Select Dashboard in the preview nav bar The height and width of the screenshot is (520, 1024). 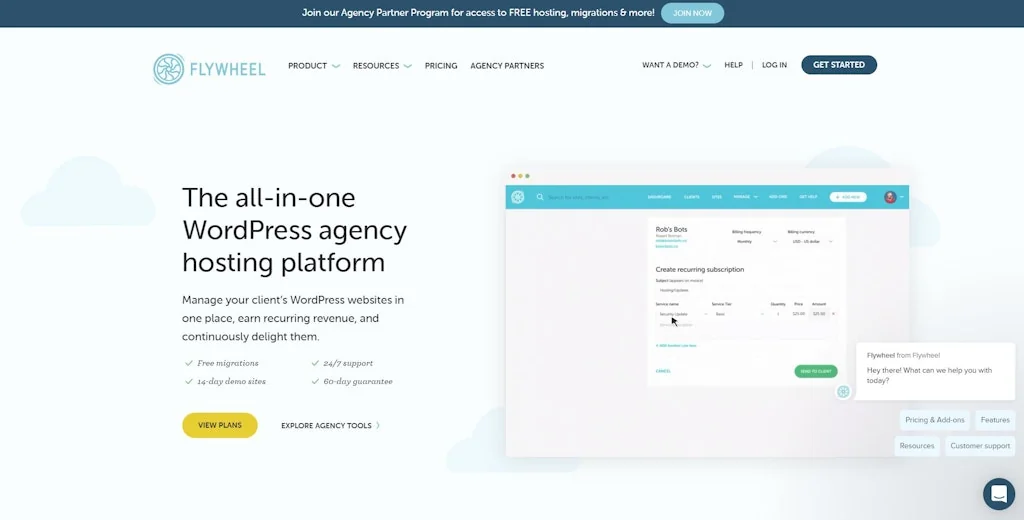click(x=659, y=197)
